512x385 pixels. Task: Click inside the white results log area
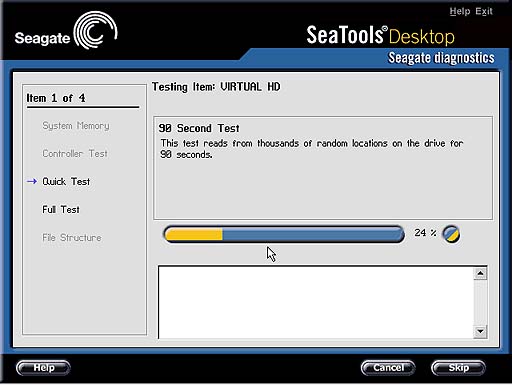316,302
